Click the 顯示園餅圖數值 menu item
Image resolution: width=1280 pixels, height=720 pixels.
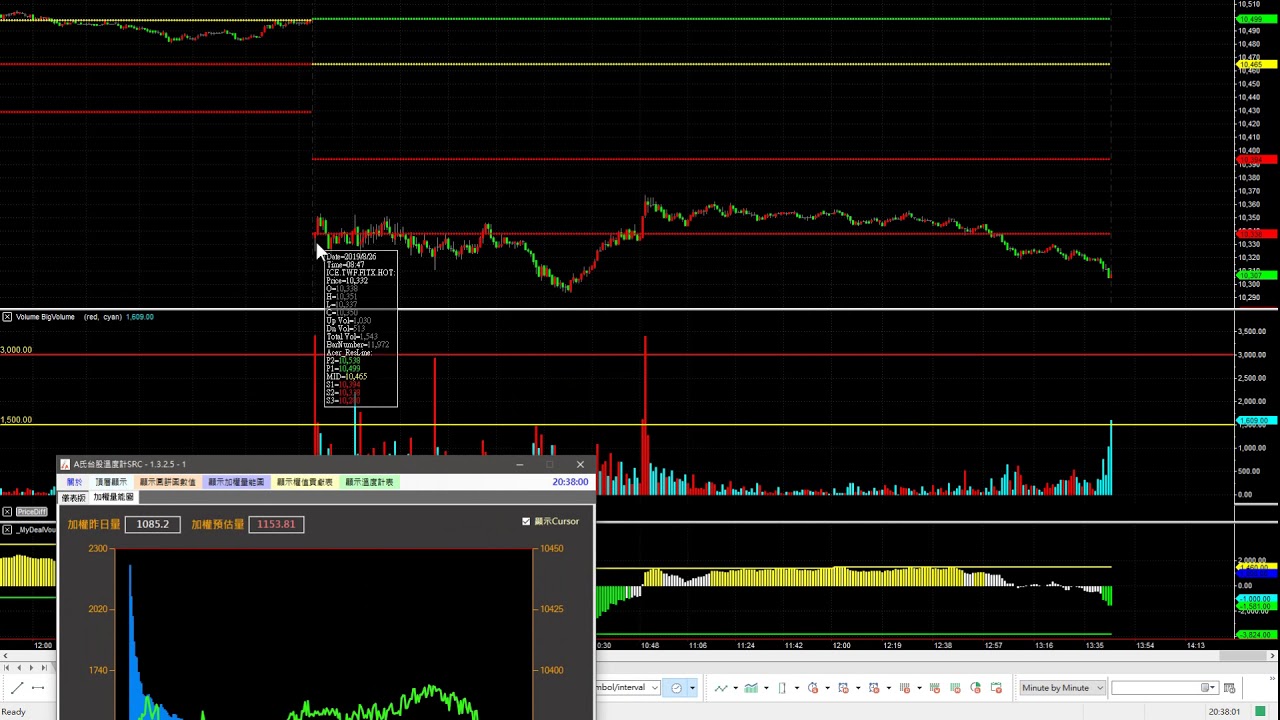pos(168,482)
